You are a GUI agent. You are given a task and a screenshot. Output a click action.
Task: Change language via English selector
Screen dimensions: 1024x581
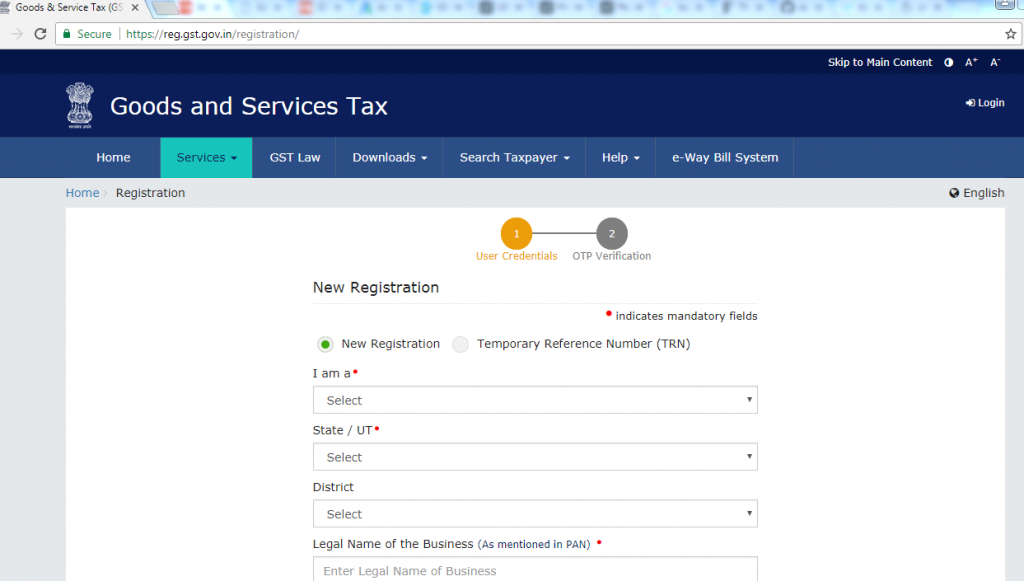tap(976, 193)
